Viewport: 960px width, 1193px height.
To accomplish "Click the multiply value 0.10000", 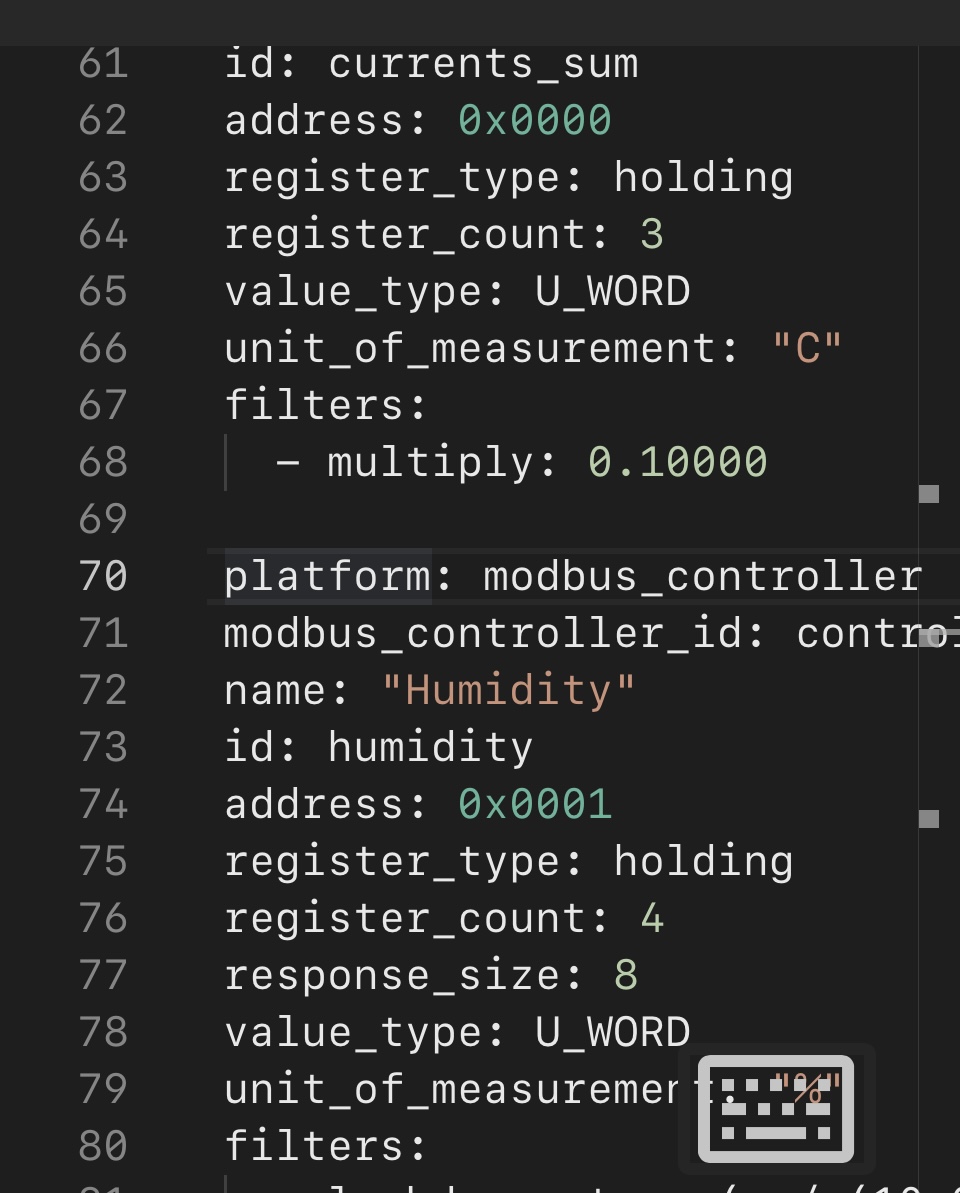I will pyautogui.click(x=677, y=462).
